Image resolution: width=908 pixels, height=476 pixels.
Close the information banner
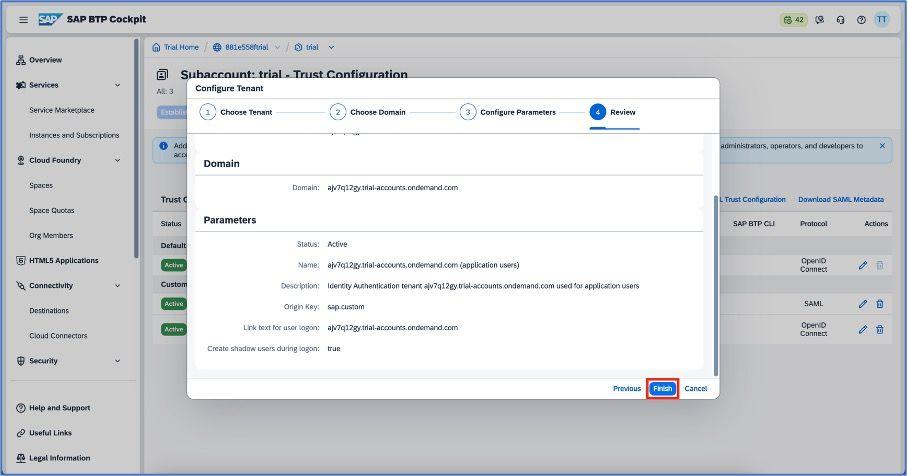tap(882, 146)
